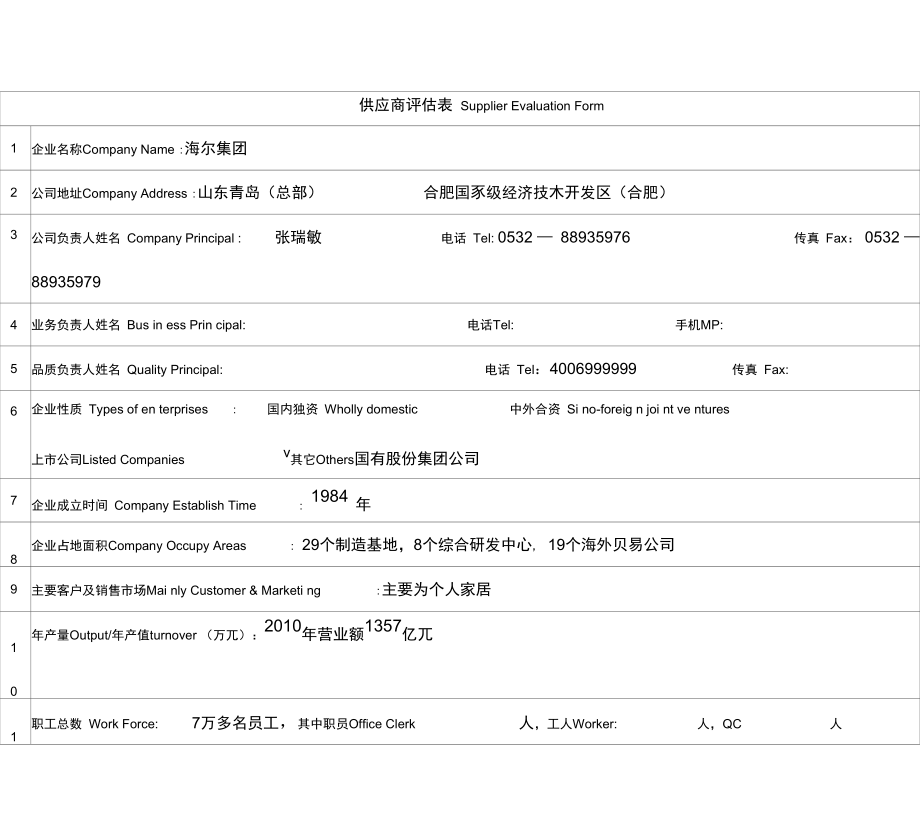Click the establish year 1984

point(329,496)
